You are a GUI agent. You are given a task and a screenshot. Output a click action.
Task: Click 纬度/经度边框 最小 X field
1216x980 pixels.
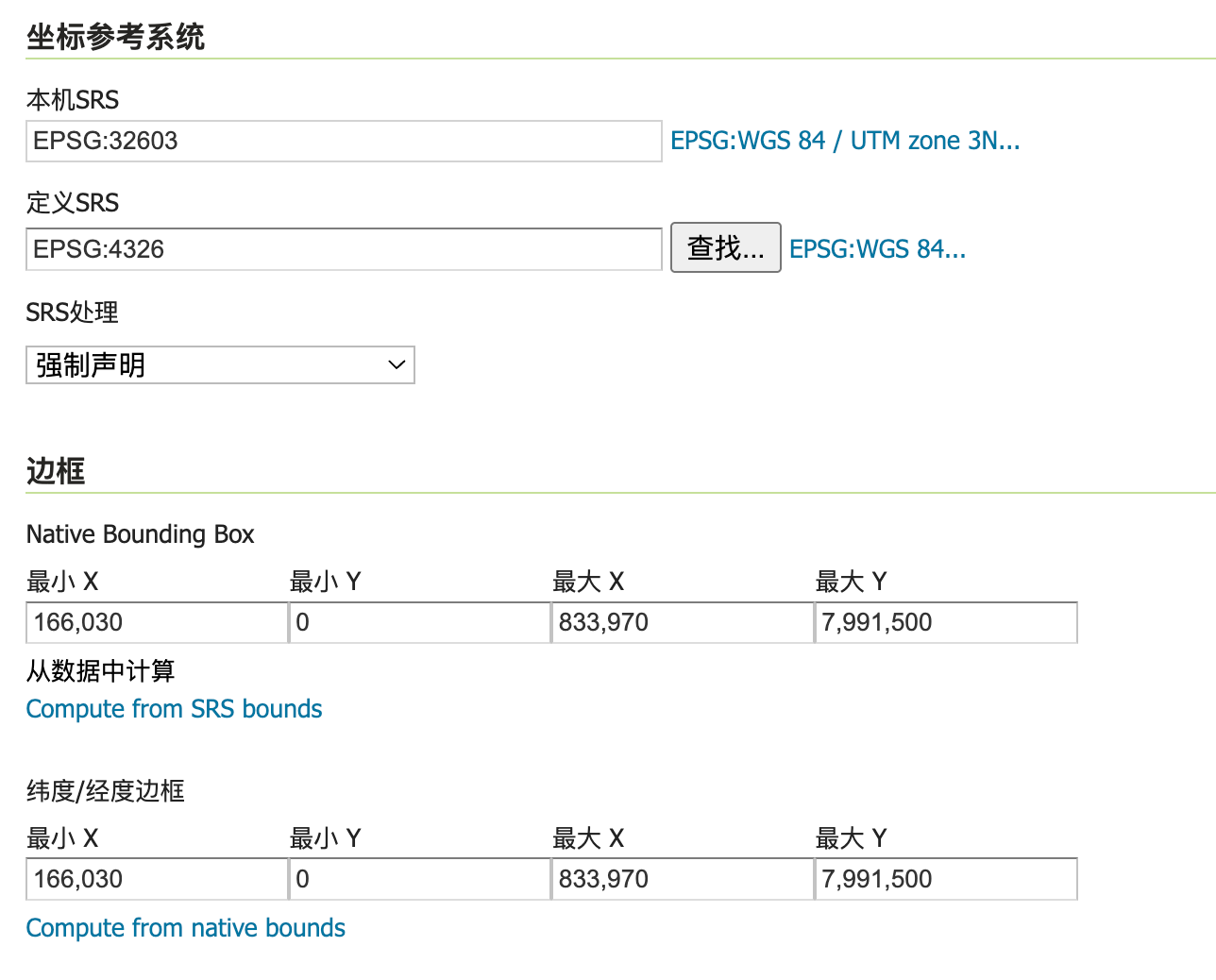(157, 879)
